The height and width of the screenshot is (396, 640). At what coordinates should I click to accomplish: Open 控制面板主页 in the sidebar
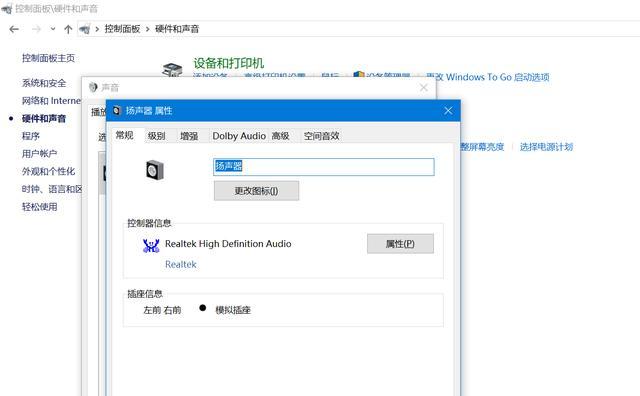pos(48,58)
